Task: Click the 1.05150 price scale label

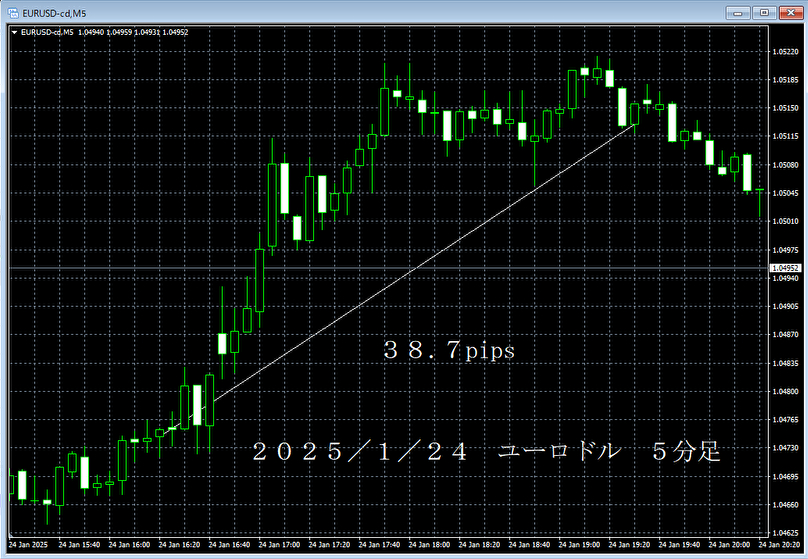Action: point(785,108)
